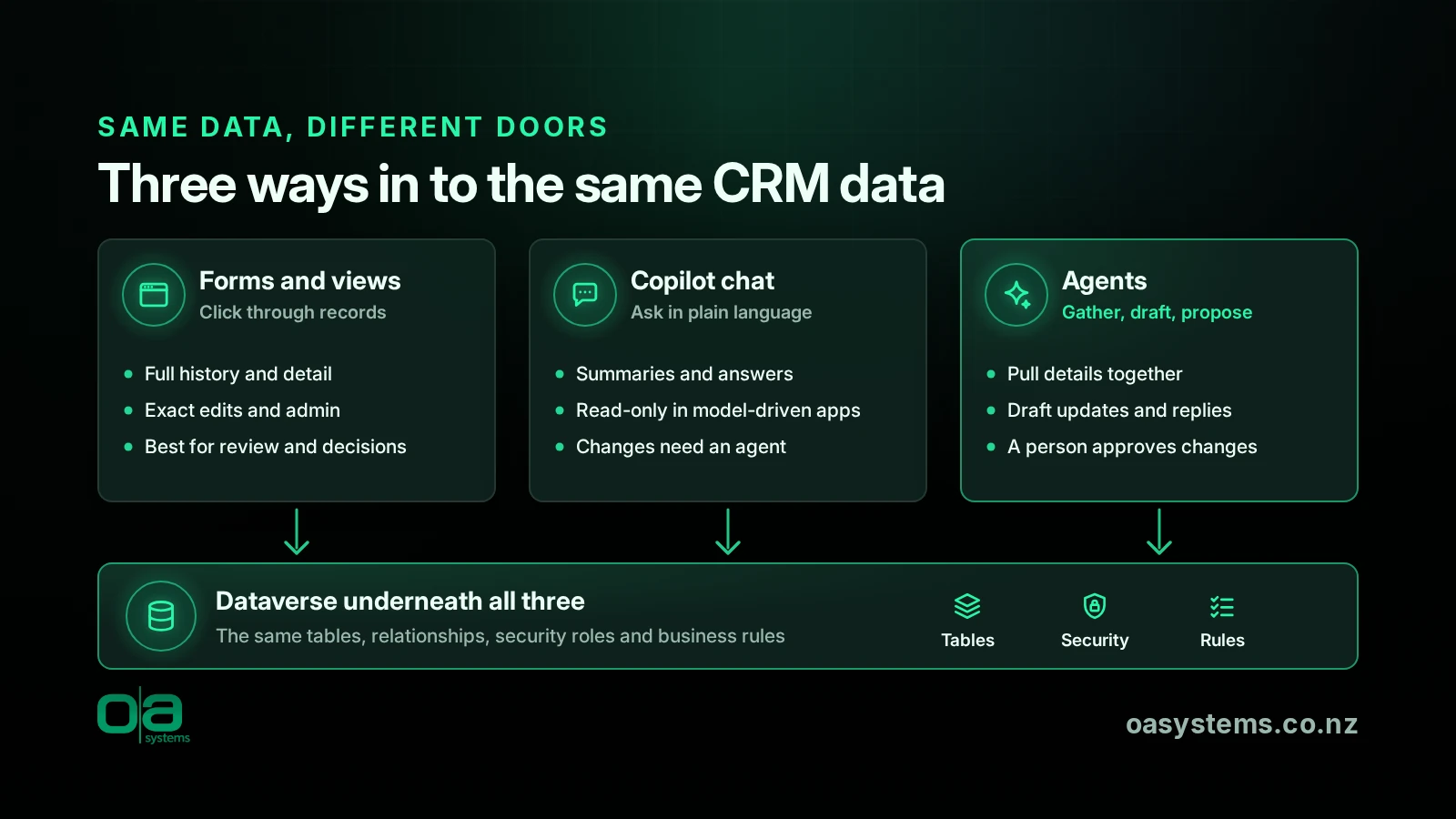Click the Rules checklist icon
1456x819 pixels.
point(1222,606)
